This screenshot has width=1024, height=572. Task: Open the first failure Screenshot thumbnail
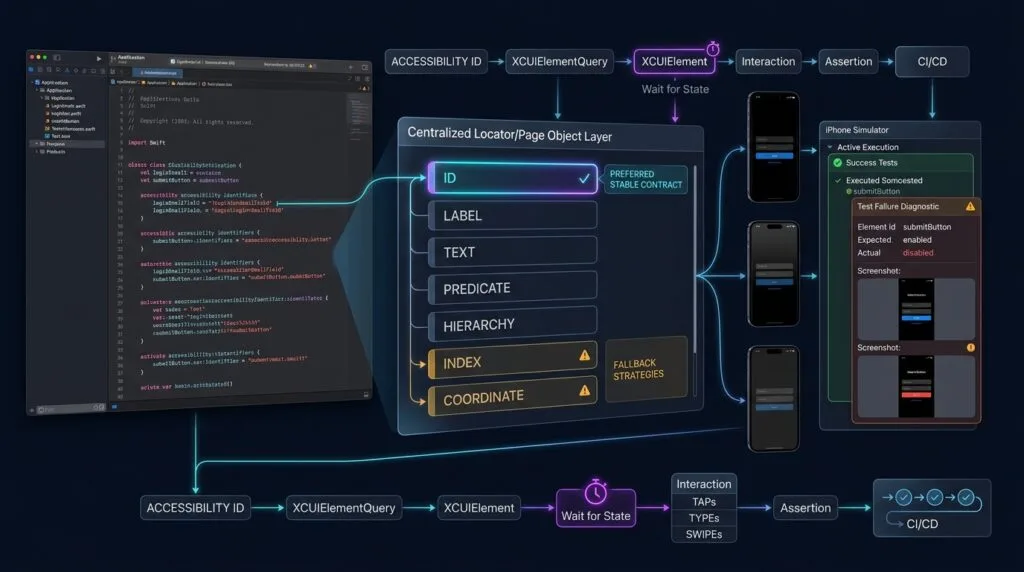[x=916, y=310]
